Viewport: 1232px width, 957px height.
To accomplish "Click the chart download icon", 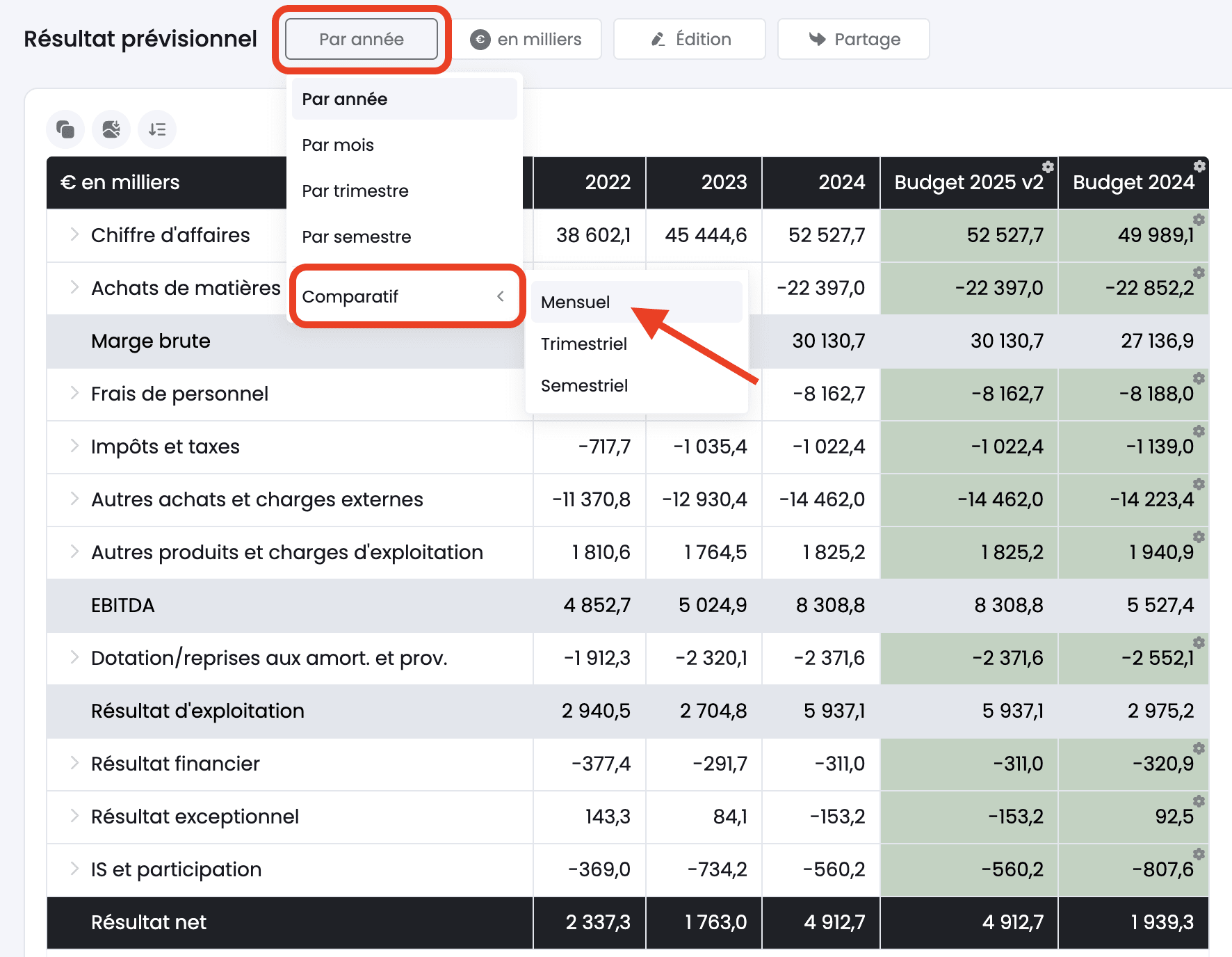I will [111, 129].
